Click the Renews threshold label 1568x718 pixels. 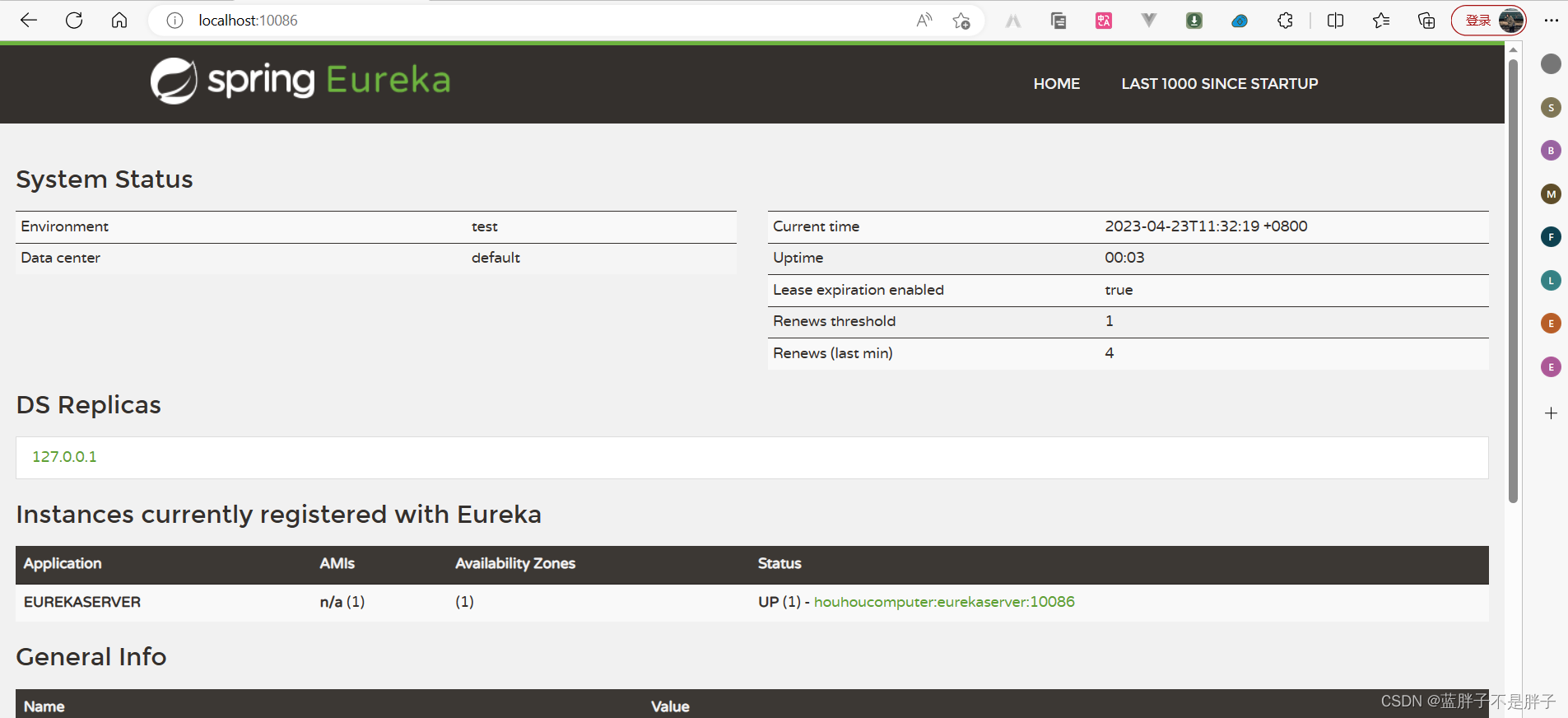[x=835, y=321]
